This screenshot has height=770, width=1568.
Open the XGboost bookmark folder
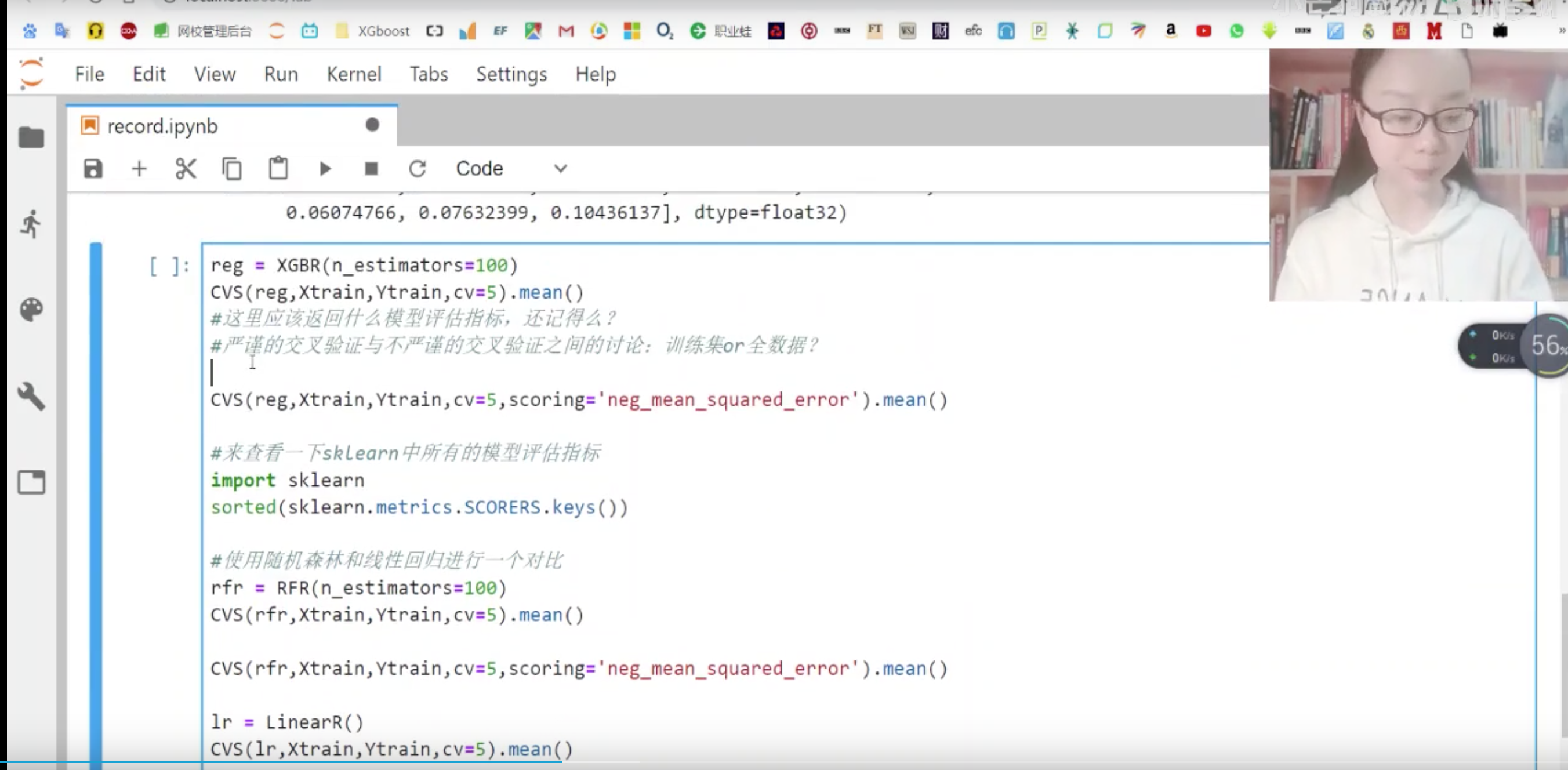[x=372, y=31]
